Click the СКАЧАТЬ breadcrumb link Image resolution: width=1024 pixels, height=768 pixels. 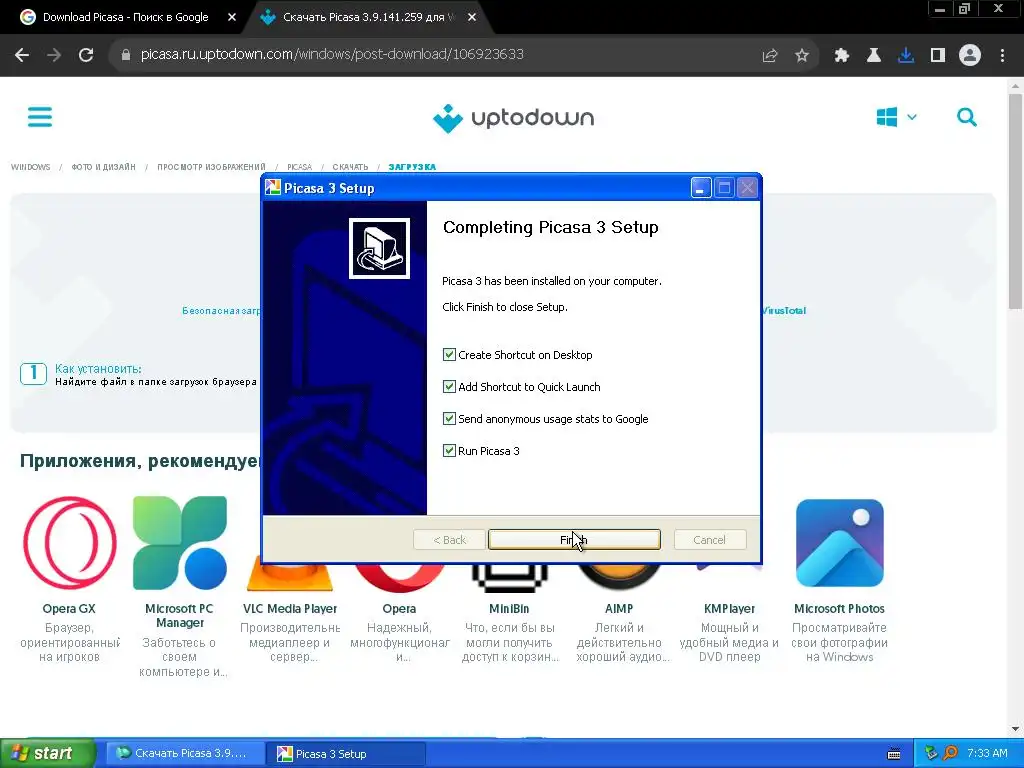[x=350, y=167]
